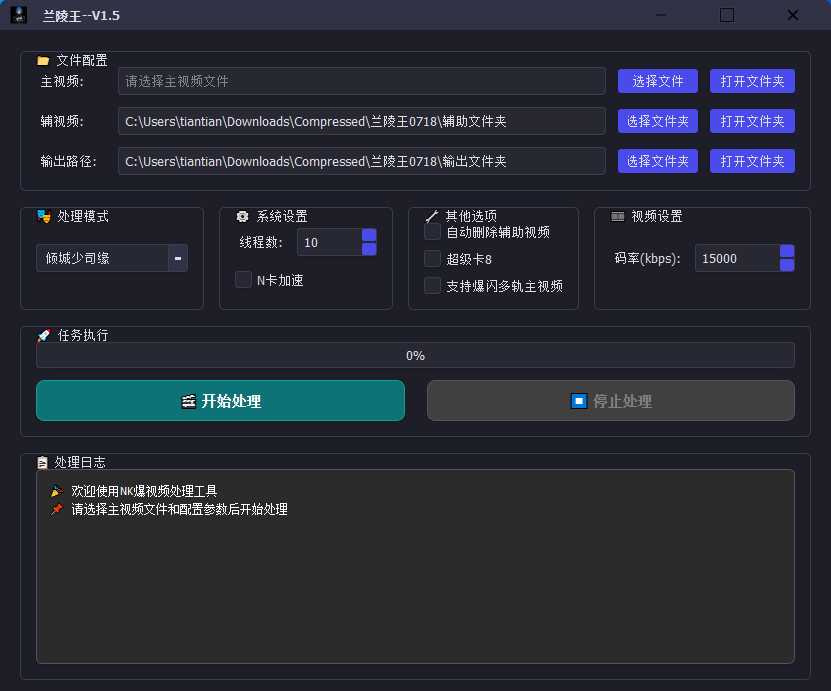The height and width of the screenshot is (691, 831).
Task: Check 自动删除辅助视频 option
Action: [x=432, y=232]
